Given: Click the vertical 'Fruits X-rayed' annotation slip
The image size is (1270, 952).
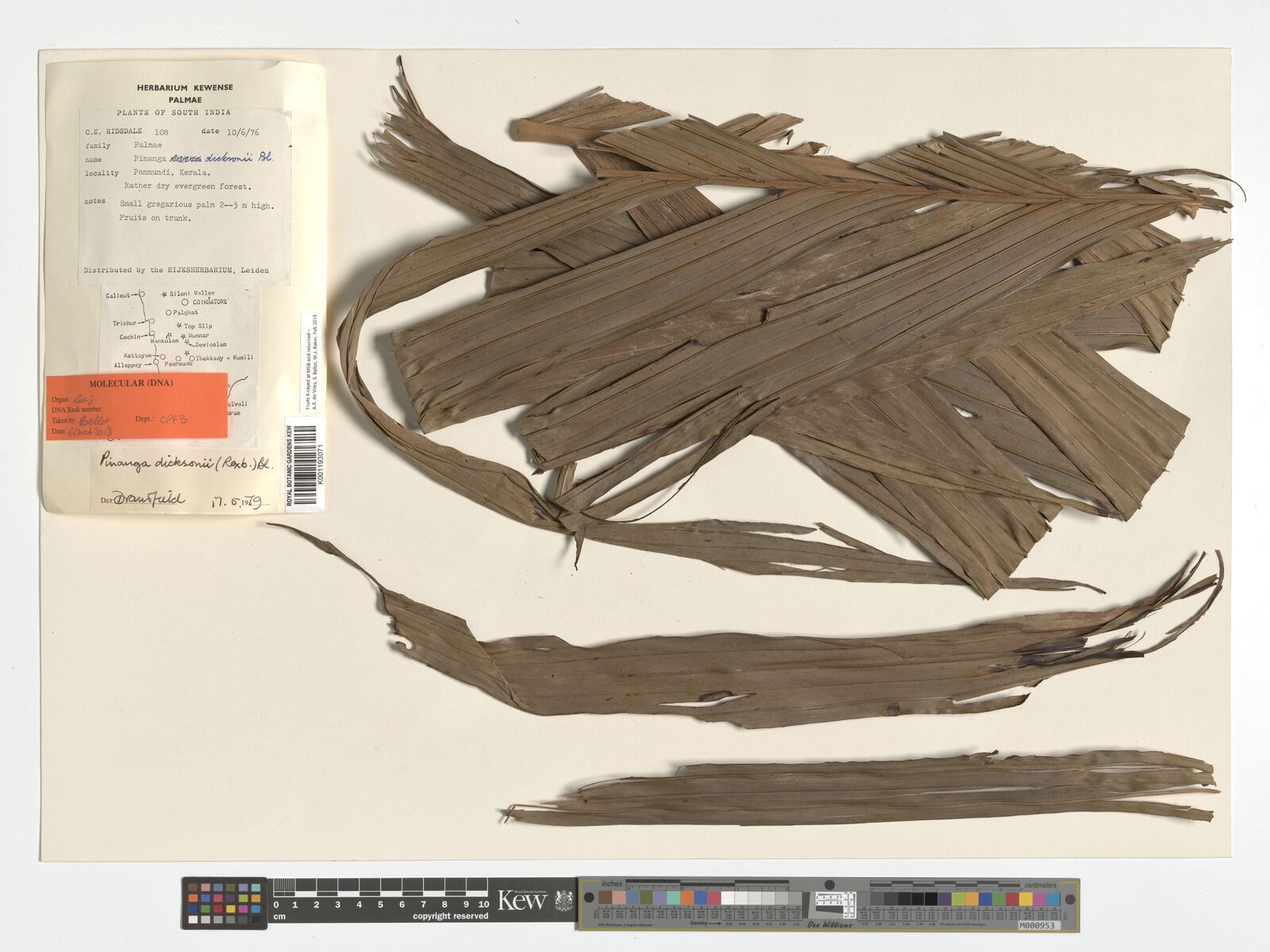Looking at the screenshot, I should click(x=310, y=361).
